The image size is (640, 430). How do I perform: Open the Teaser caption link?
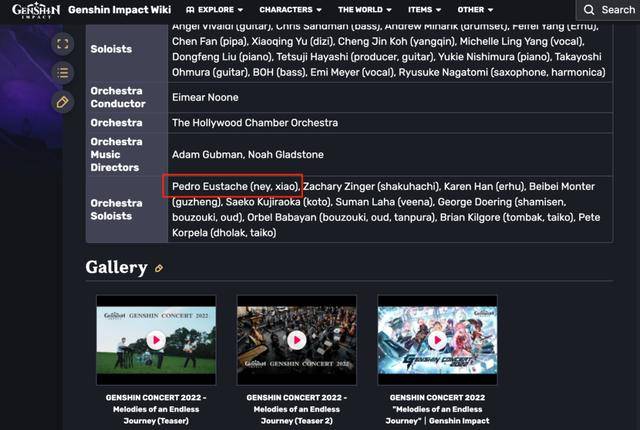tap(156, 409)
